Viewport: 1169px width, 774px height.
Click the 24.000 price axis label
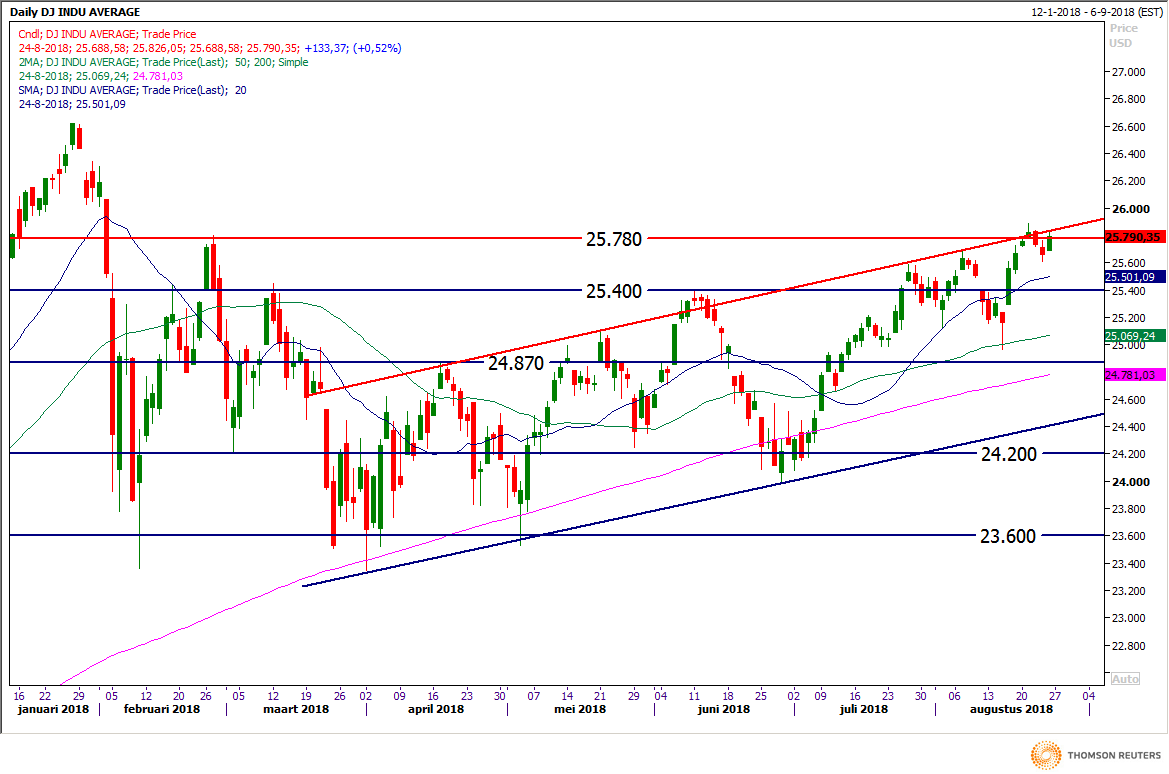click(1130, 482)
